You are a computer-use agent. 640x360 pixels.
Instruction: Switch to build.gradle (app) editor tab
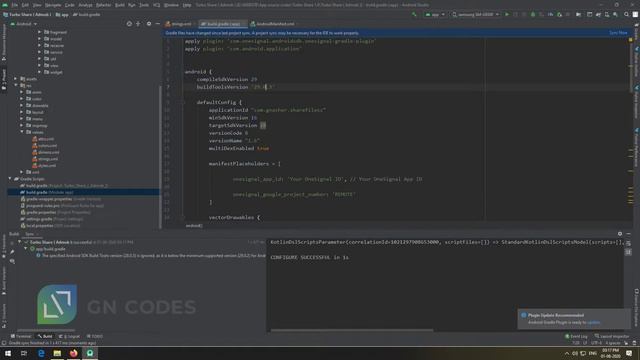(223, 24)
